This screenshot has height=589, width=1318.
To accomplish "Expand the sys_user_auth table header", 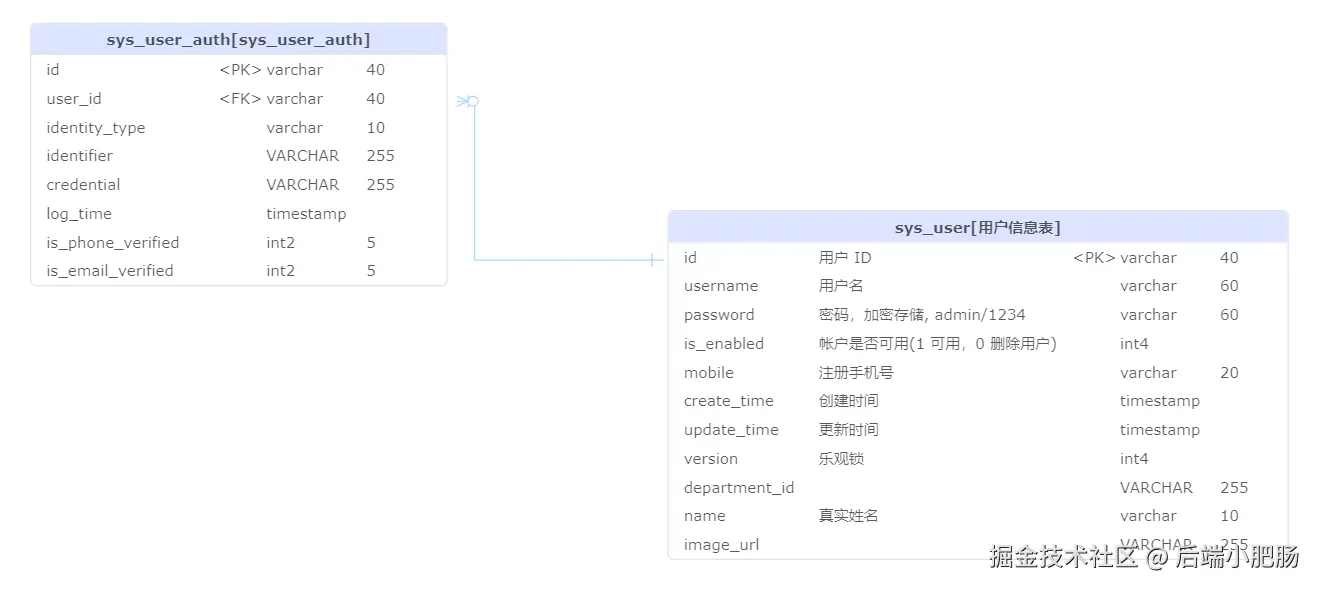I will click(x=238, y=38).
